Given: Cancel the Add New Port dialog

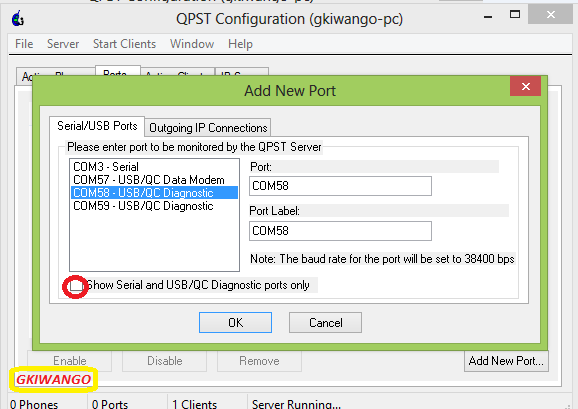Looking at the screenshot, I should pyautogui.click(x=325, y=322).
